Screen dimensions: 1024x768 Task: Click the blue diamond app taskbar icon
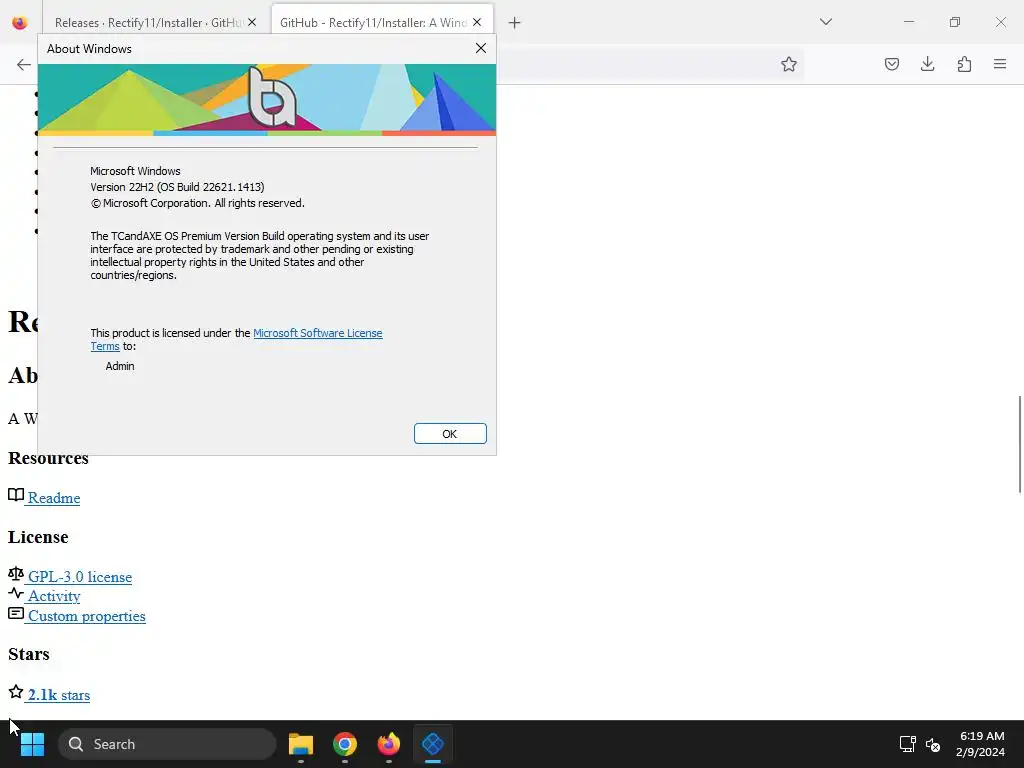pyautogui.click(x=433, y=744)
